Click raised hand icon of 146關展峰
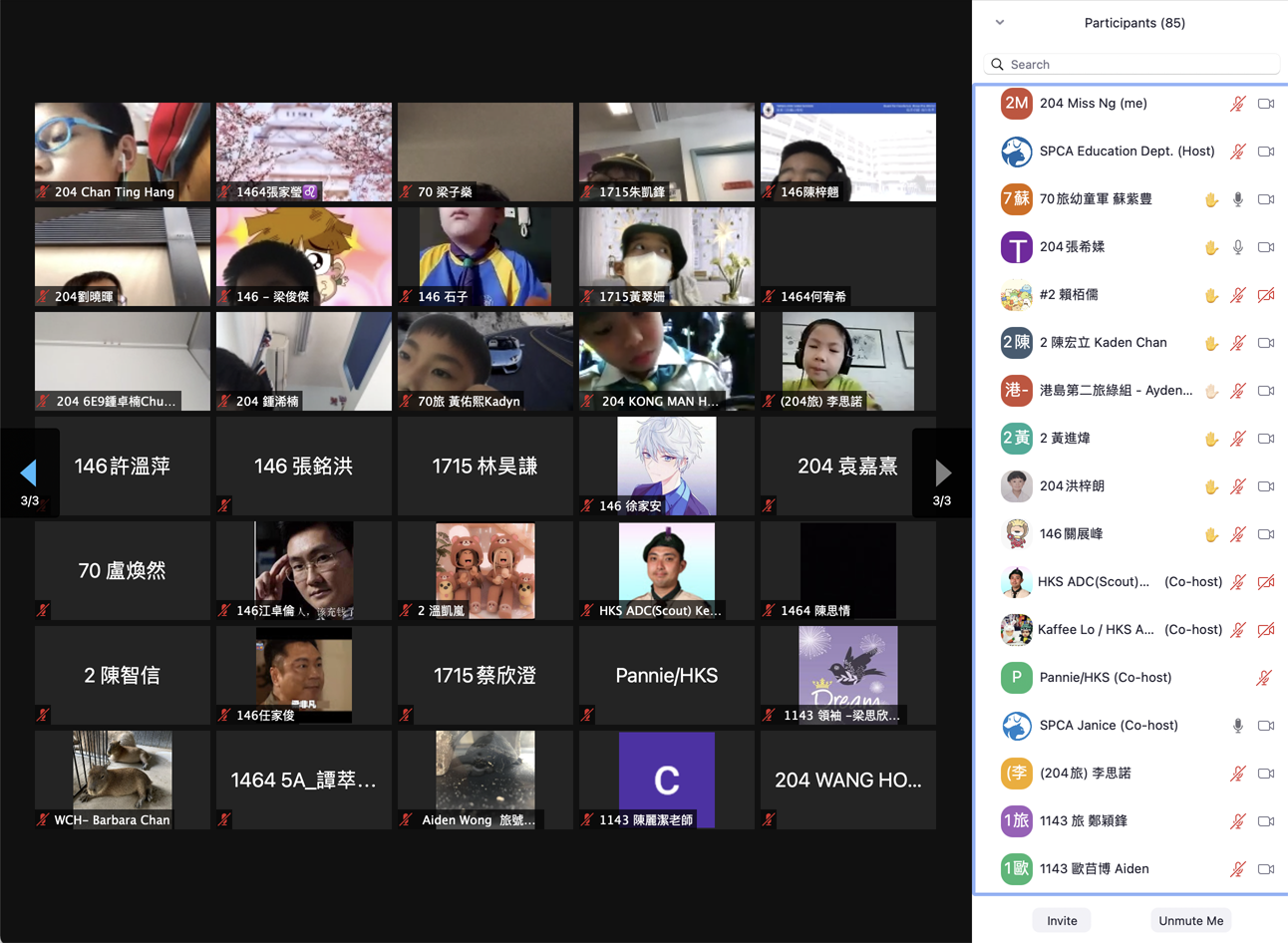1288x943 pixels. click(1211, 534)
